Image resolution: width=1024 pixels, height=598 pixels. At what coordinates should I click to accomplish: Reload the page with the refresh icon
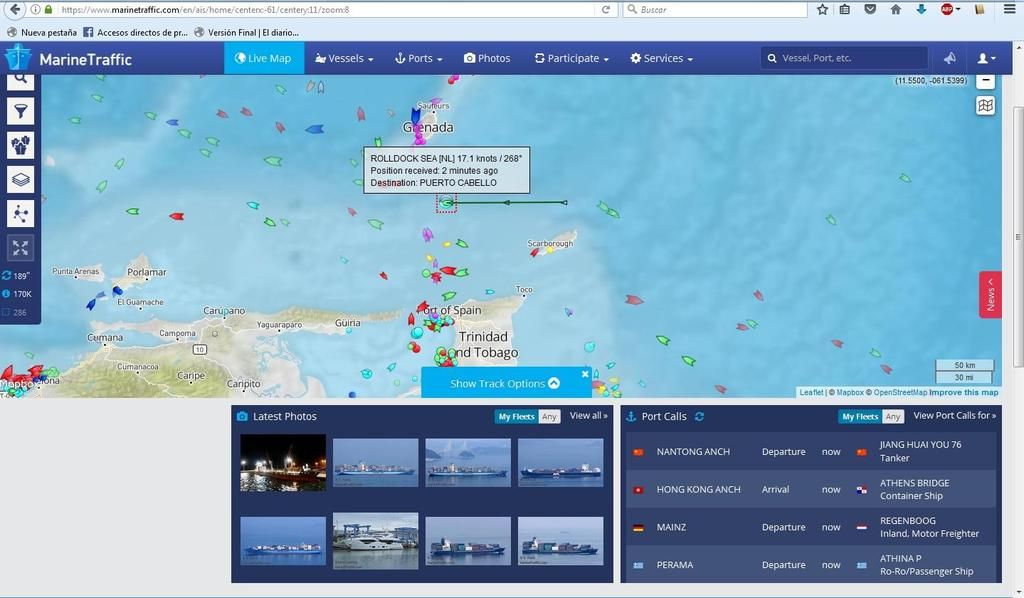[x=606, y=9]
